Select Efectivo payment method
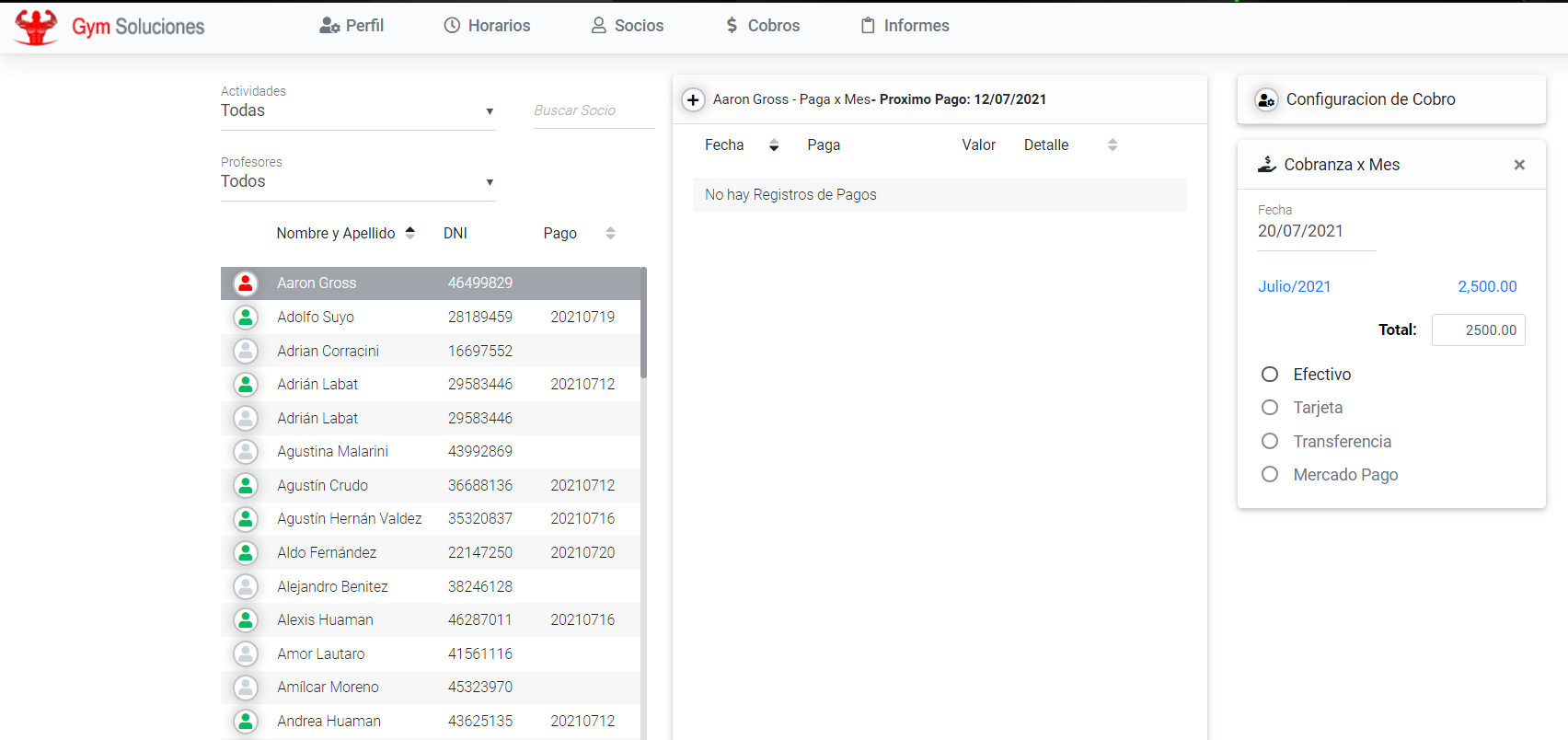1568x740 pixels. (1270, 375)
